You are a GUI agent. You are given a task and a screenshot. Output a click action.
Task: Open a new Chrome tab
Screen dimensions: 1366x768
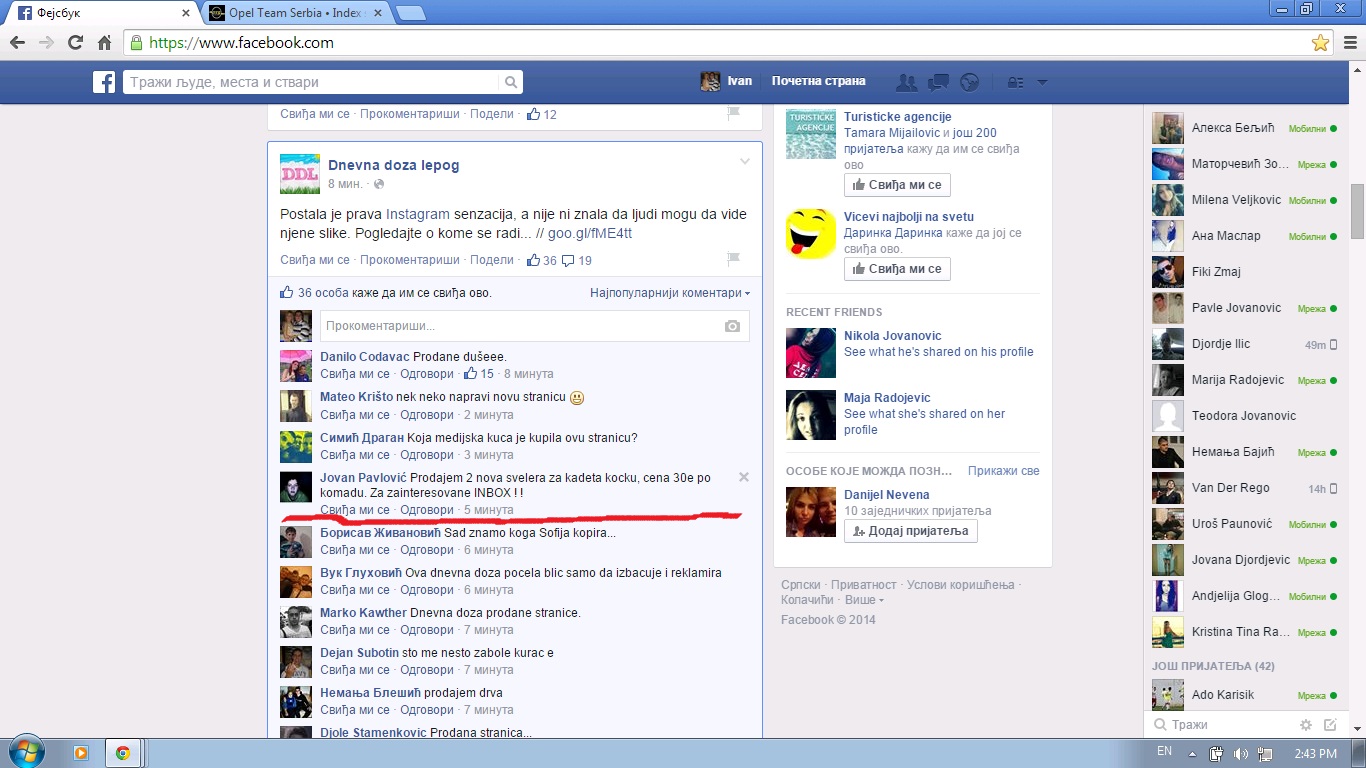click(x=410, y=13)
